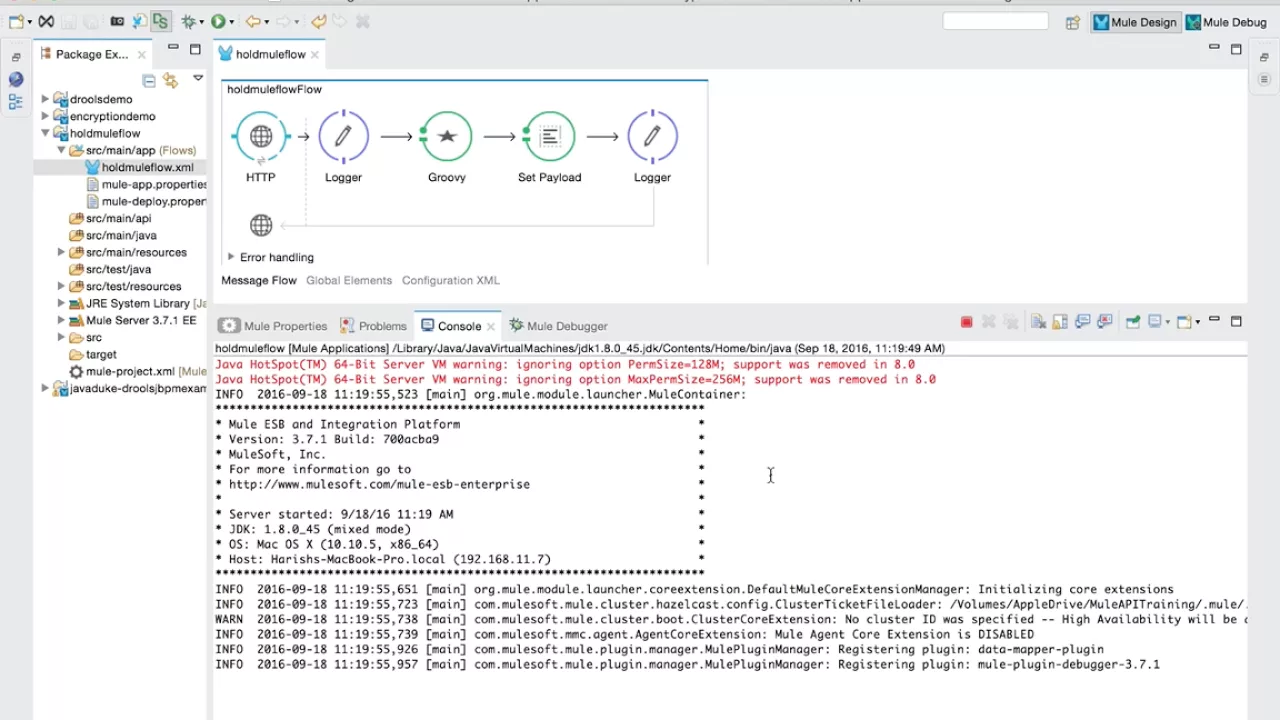Expand the encryptiondemo project

[x=45, y=116]
